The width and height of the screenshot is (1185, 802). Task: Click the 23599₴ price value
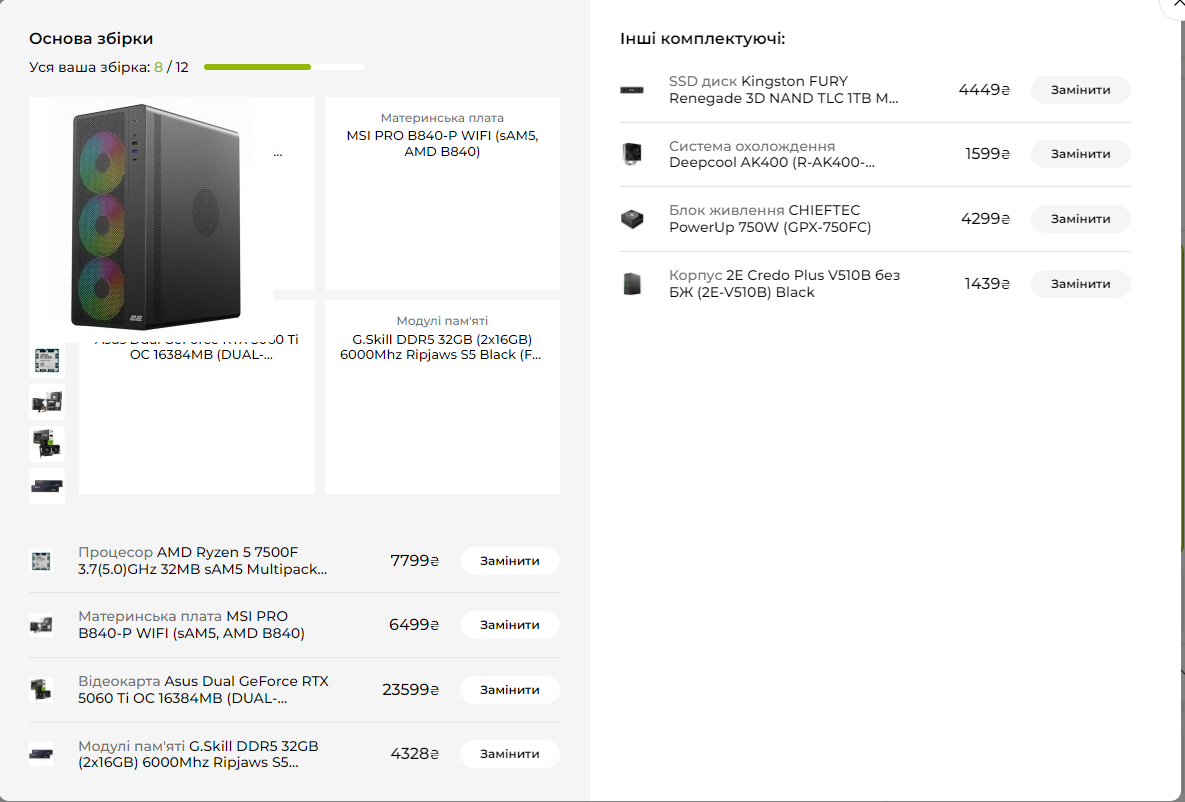coord(410,689)
